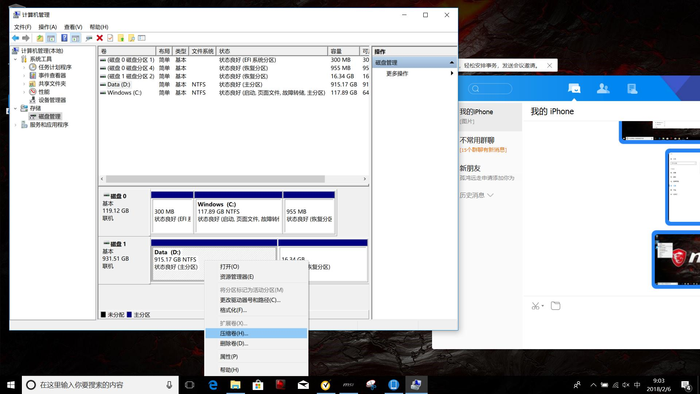700x394 pixels.
Task: Select the Windows (C:) volume list row
Action: click(234, 93)
